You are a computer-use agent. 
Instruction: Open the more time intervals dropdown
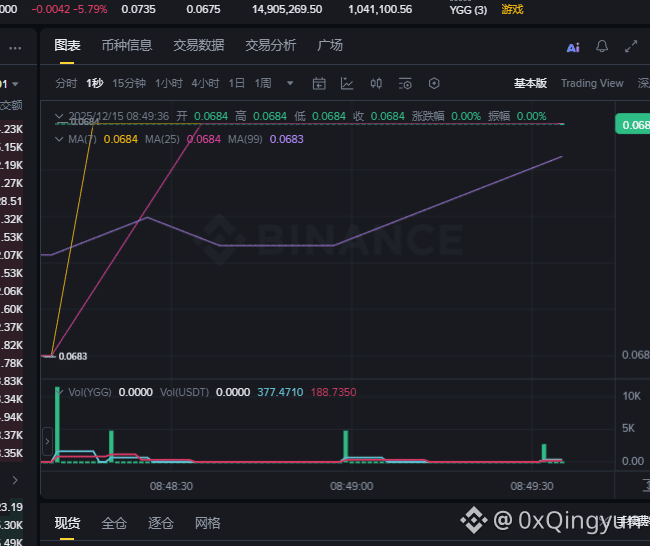pos(290,83)
